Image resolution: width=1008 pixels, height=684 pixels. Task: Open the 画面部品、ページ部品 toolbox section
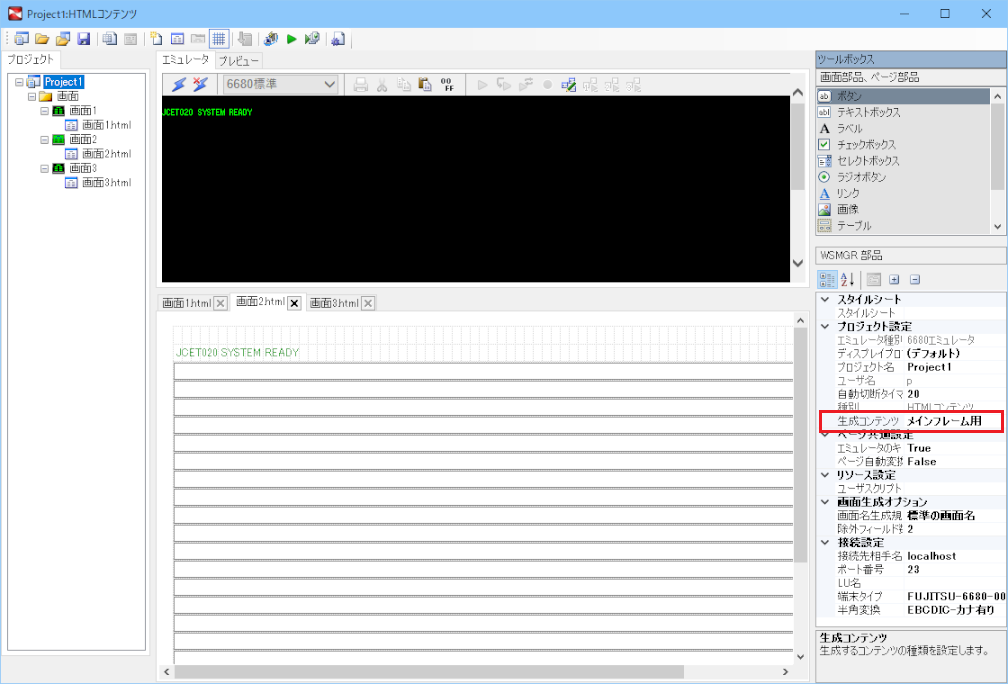910,77
